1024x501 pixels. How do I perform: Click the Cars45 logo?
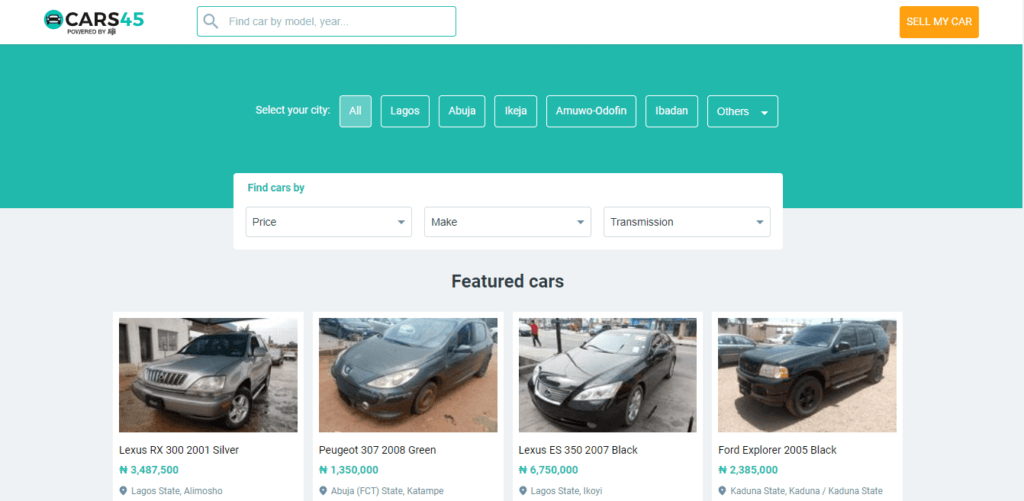coord(93,22)
